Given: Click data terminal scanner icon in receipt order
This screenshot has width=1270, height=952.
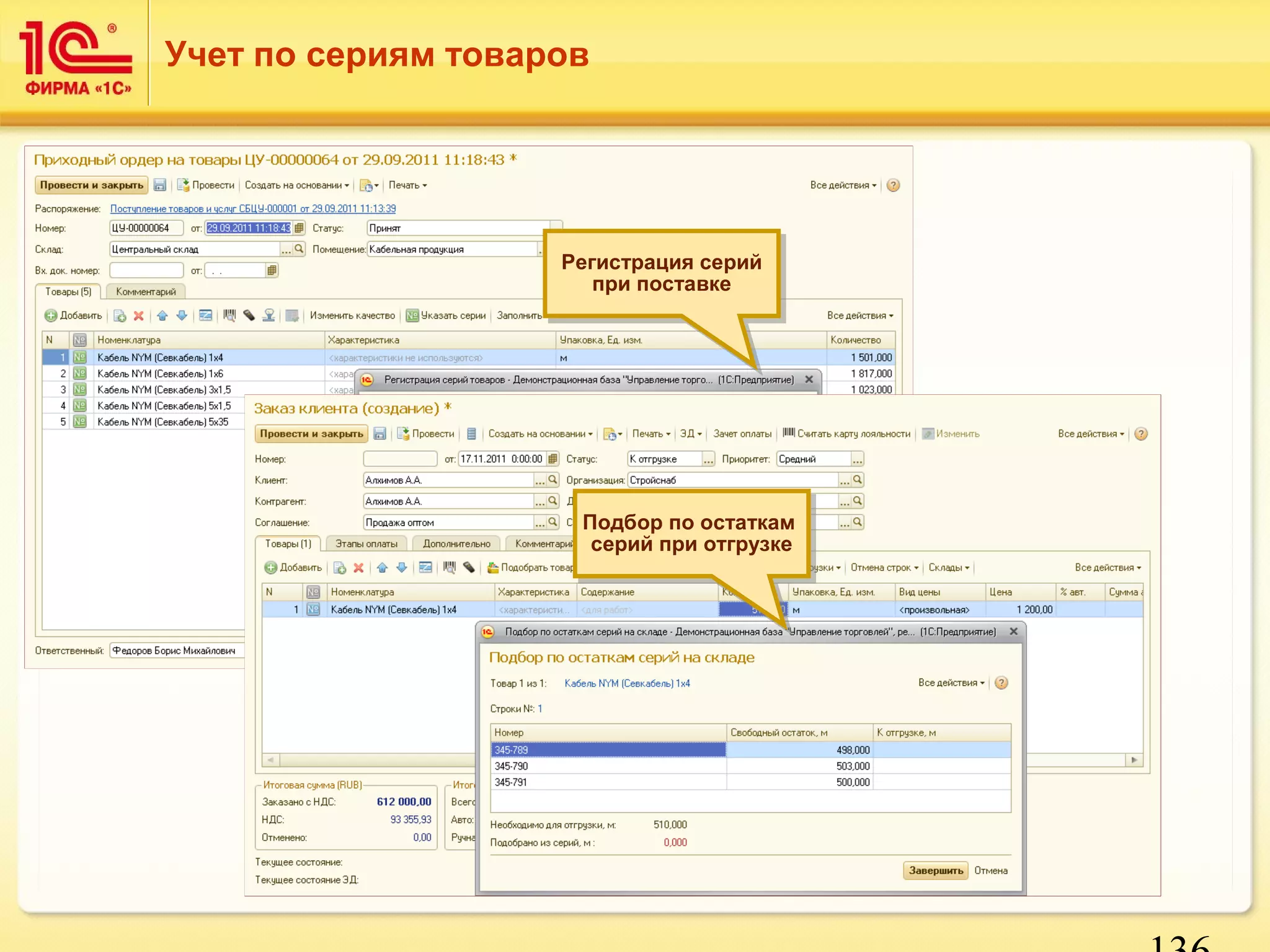Looking at the screenshot, I should [x=249, y=315].
